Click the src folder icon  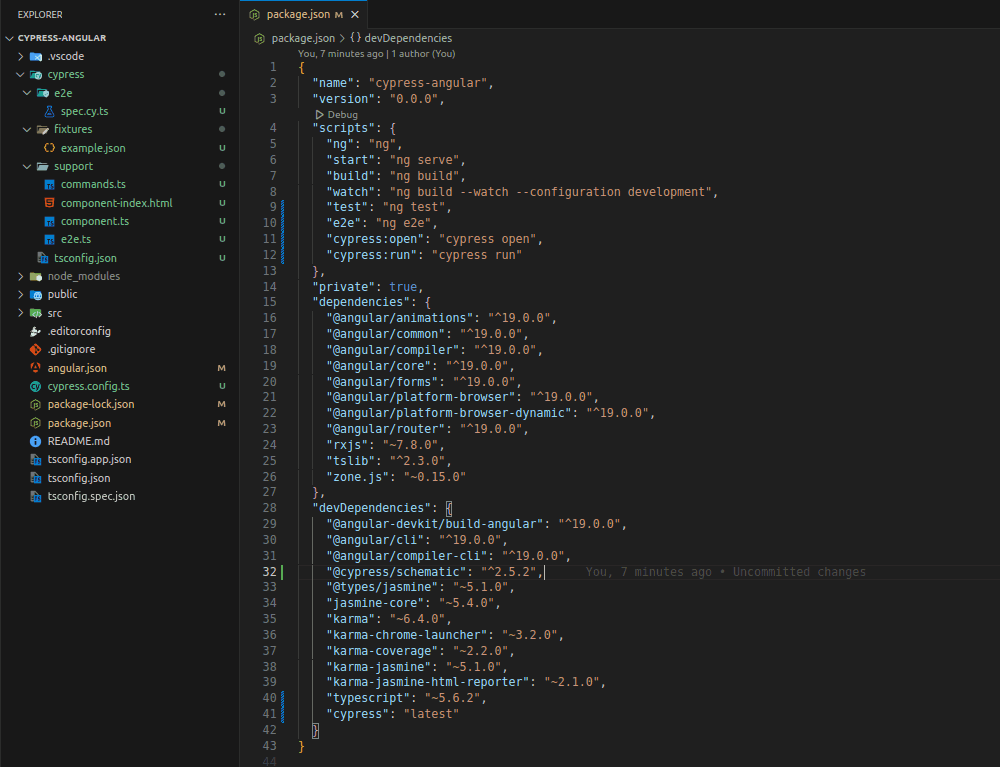pos(36,313)
